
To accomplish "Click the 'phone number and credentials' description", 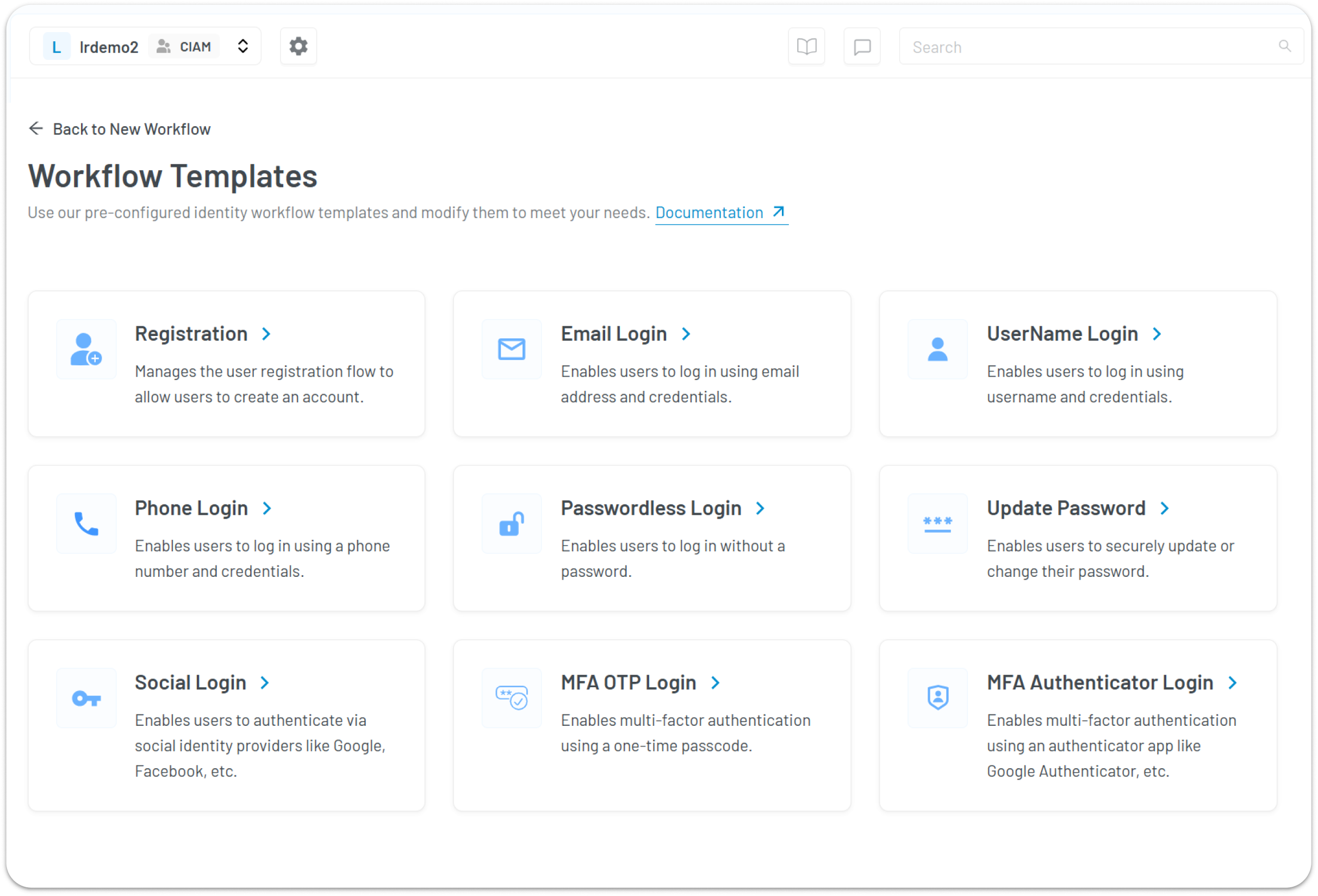I will point(263,558).
